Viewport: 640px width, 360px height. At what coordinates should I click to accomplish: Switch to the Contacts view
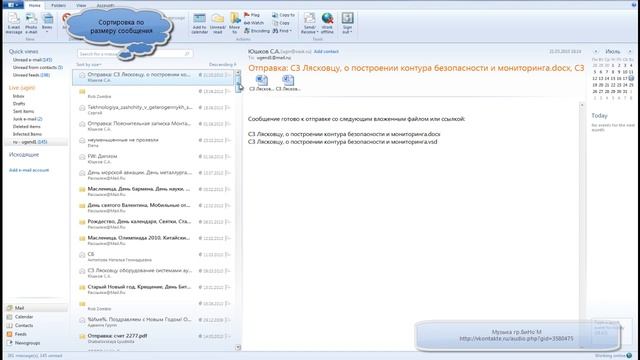pyautogui.click(x=36, y=325)
